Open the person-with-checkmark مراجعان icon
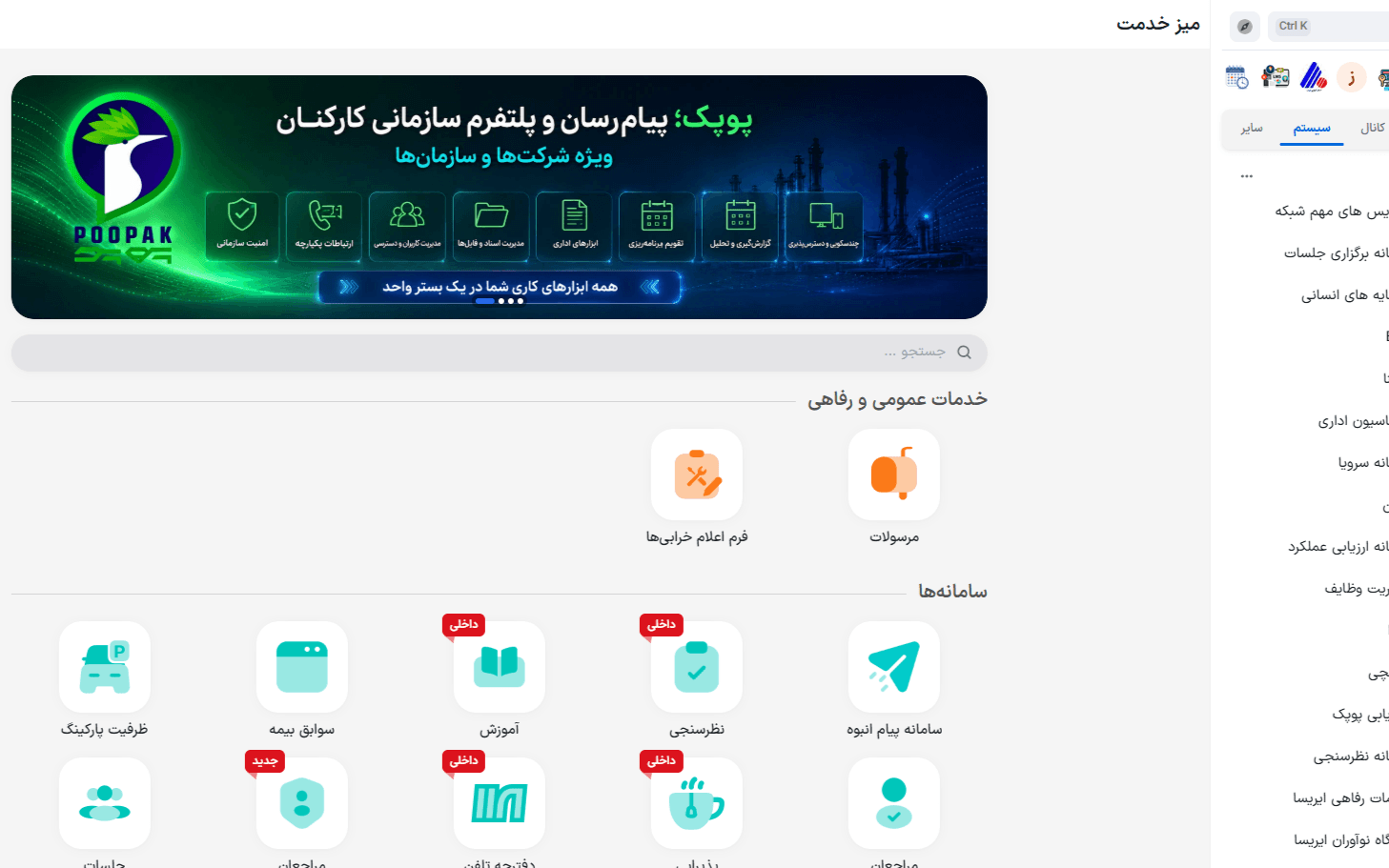 [x=893, y=803]
